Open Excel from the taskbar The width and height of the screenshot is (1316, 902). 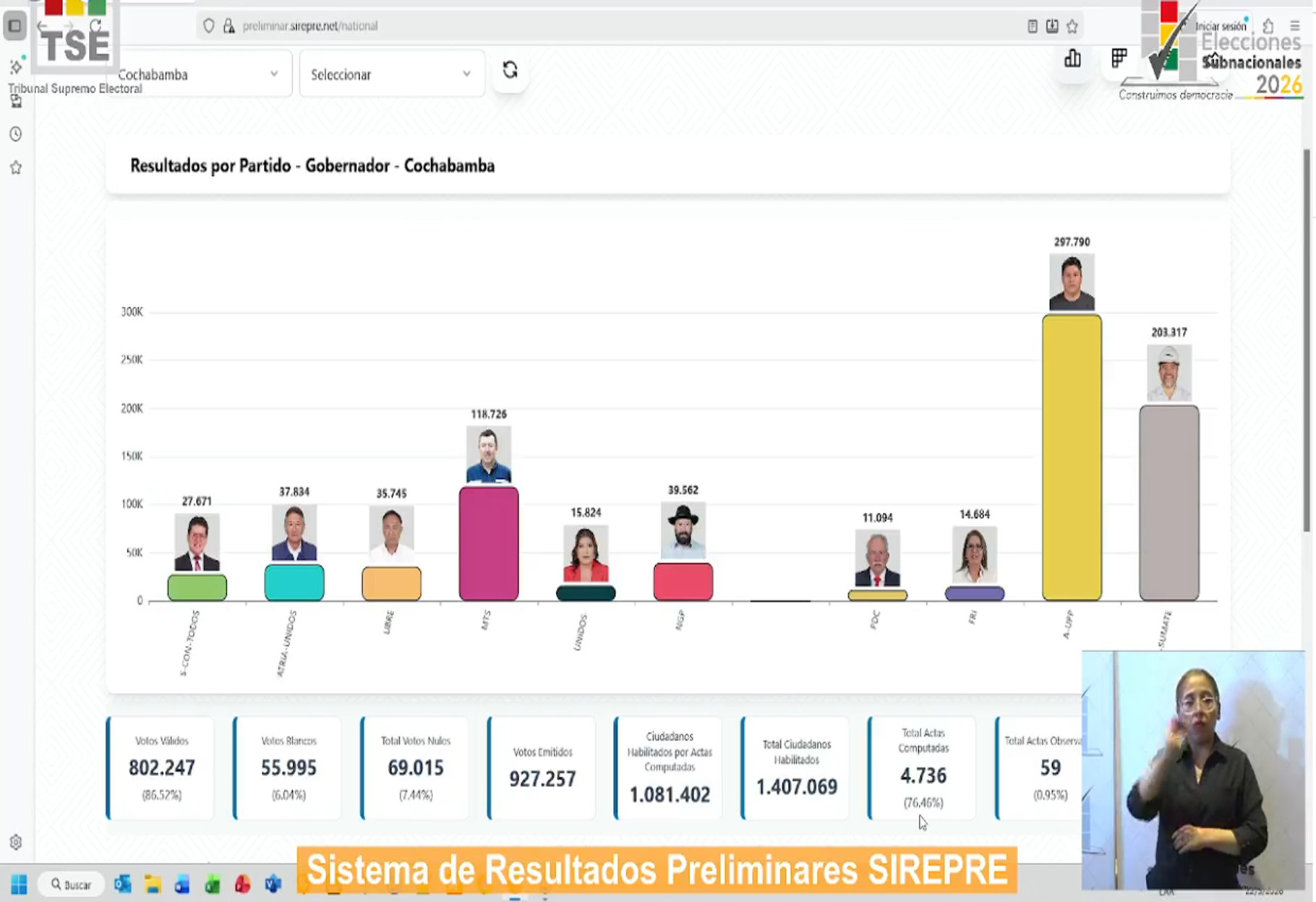(x=212, y=885)
